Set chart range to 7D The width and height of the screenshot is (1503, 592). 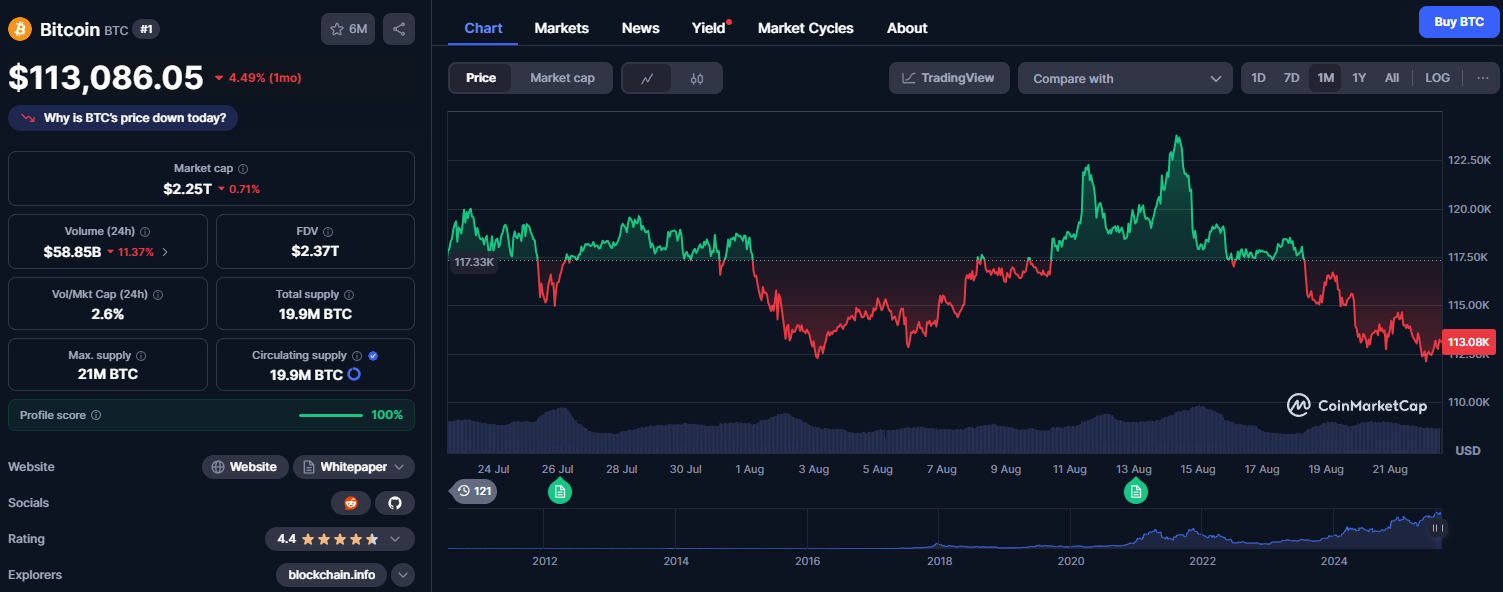point(1291,78)
